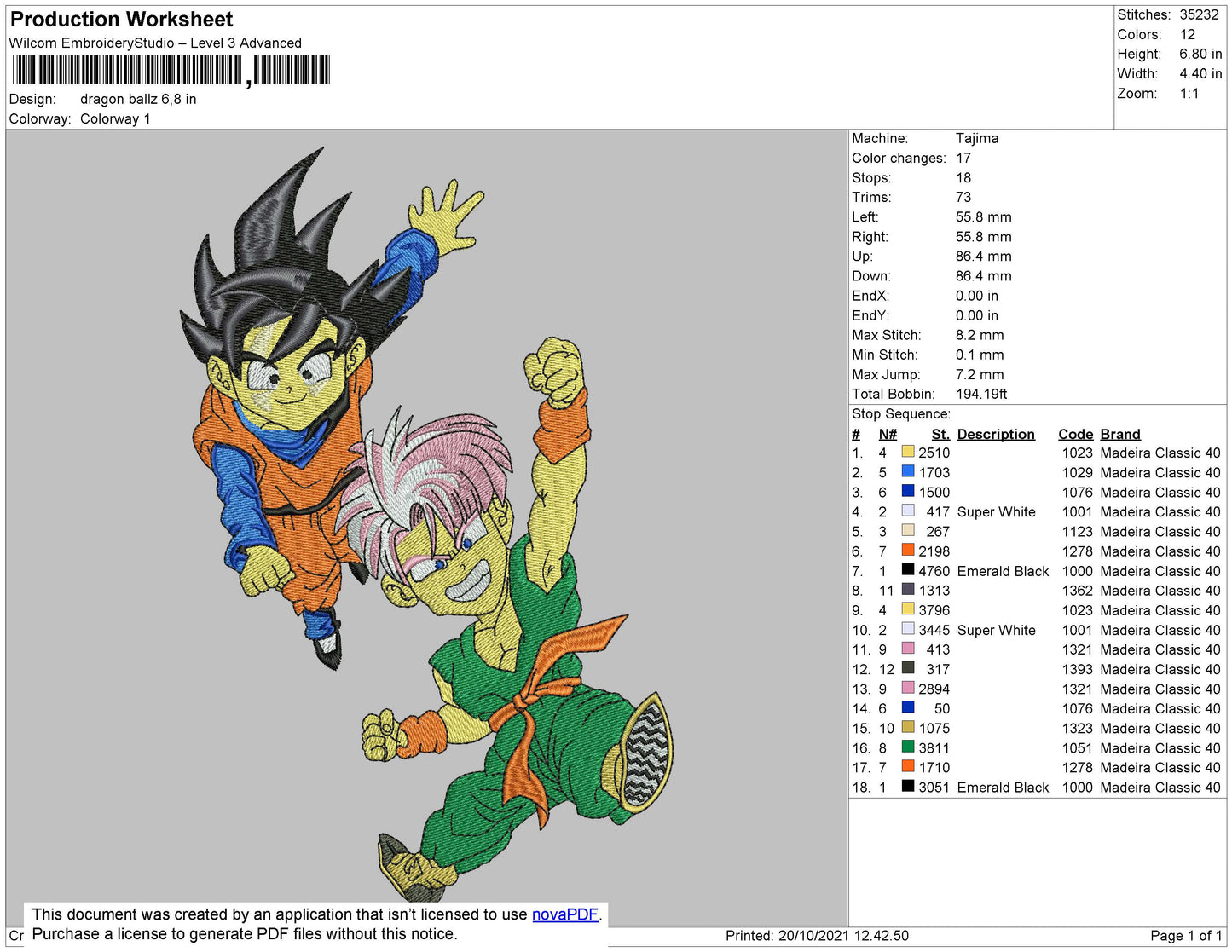The image size is (1232, 952).
Task: Click the Max Stitch value '8.2 mm'
Action: (x=980, y=335)
